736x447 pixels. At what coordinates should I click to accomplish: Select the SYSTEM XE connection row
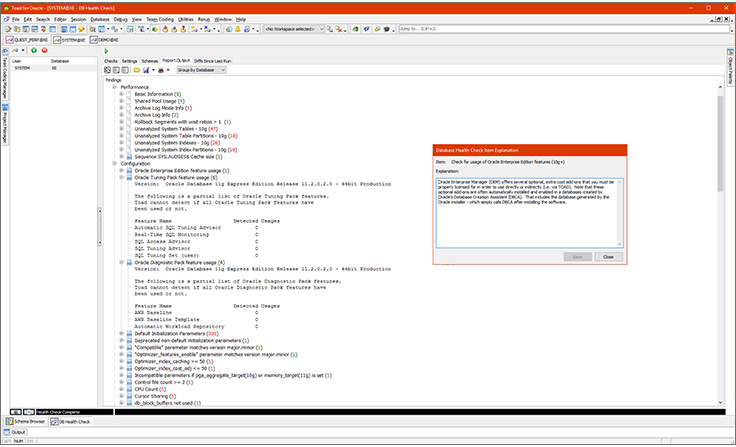(53, 68)
